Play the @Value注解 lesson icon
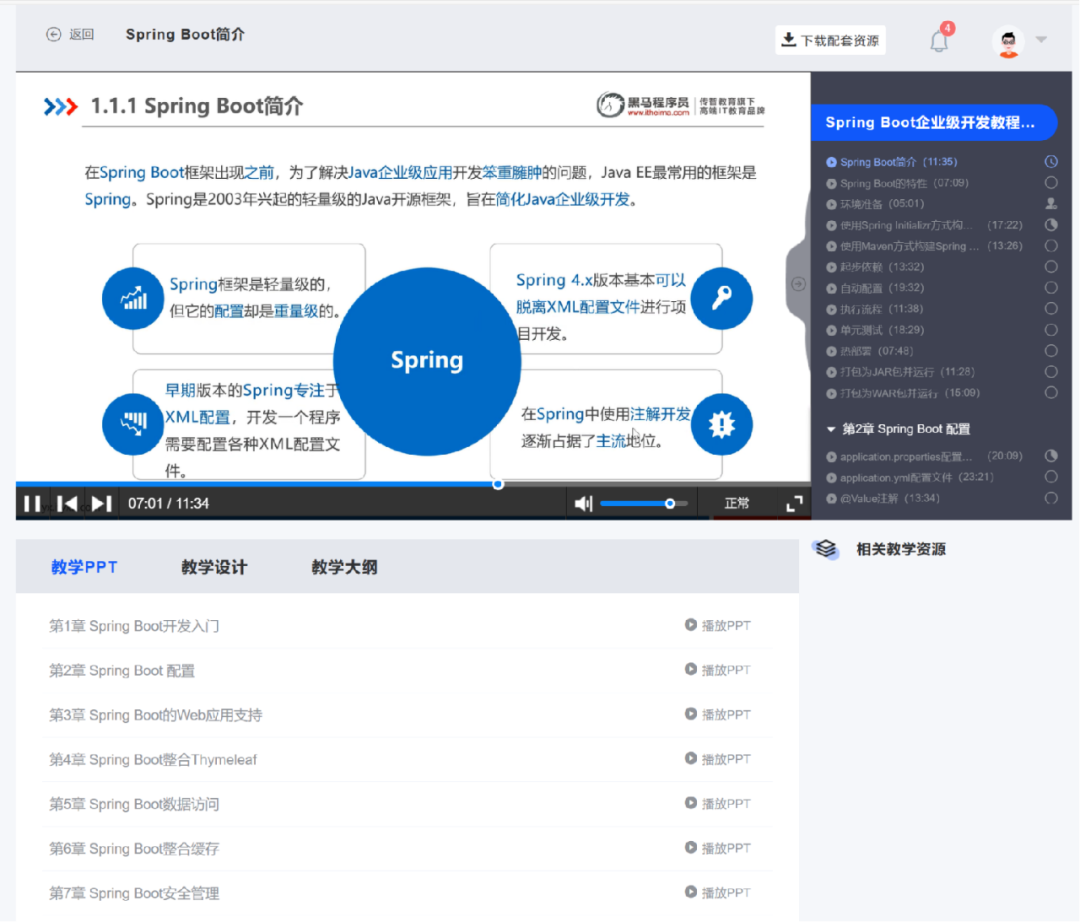The height and width of the screenshot is (922, 1080). click(x=831, y=499)
